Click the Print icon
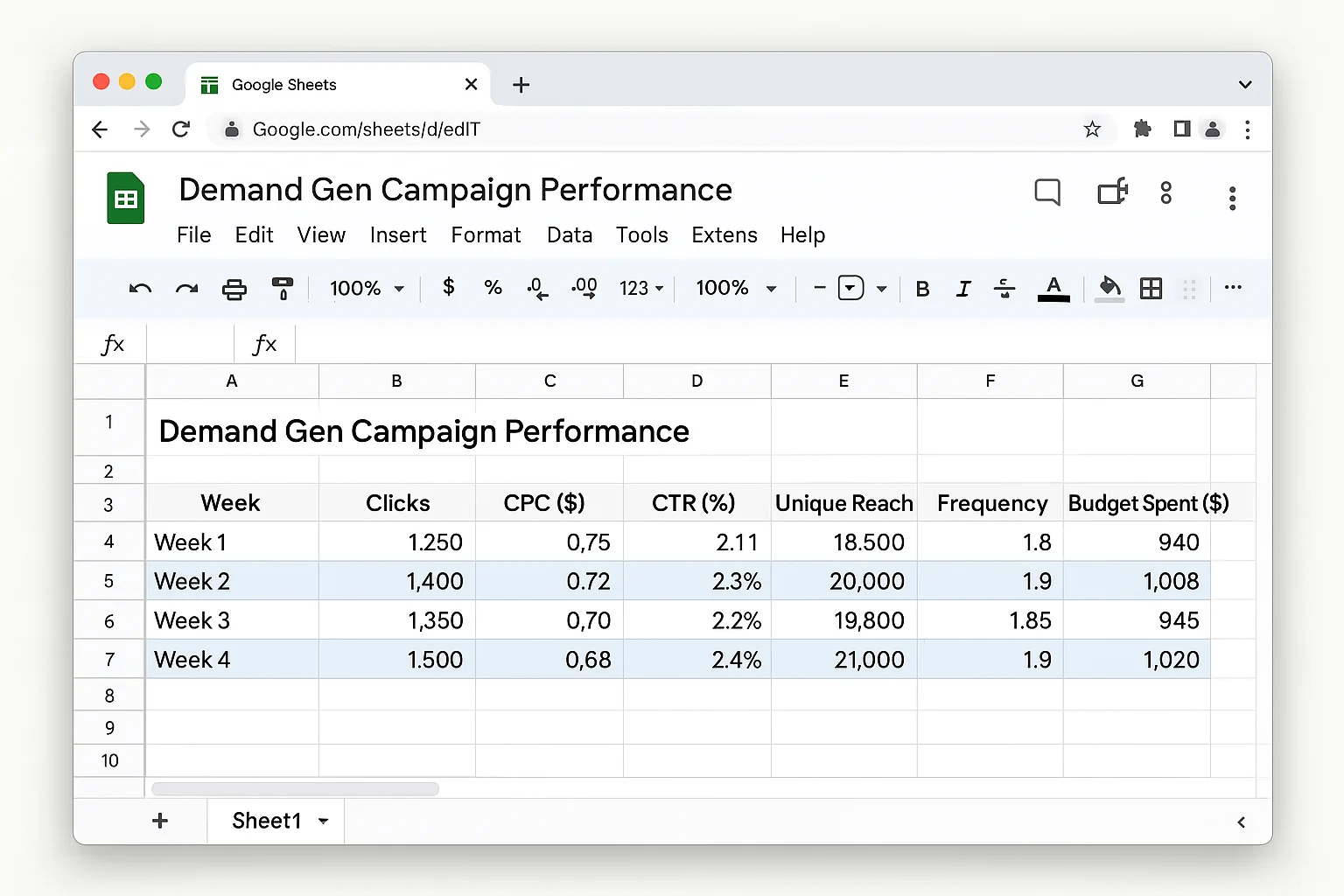The image size is (1344, 896). coord(234,289)
